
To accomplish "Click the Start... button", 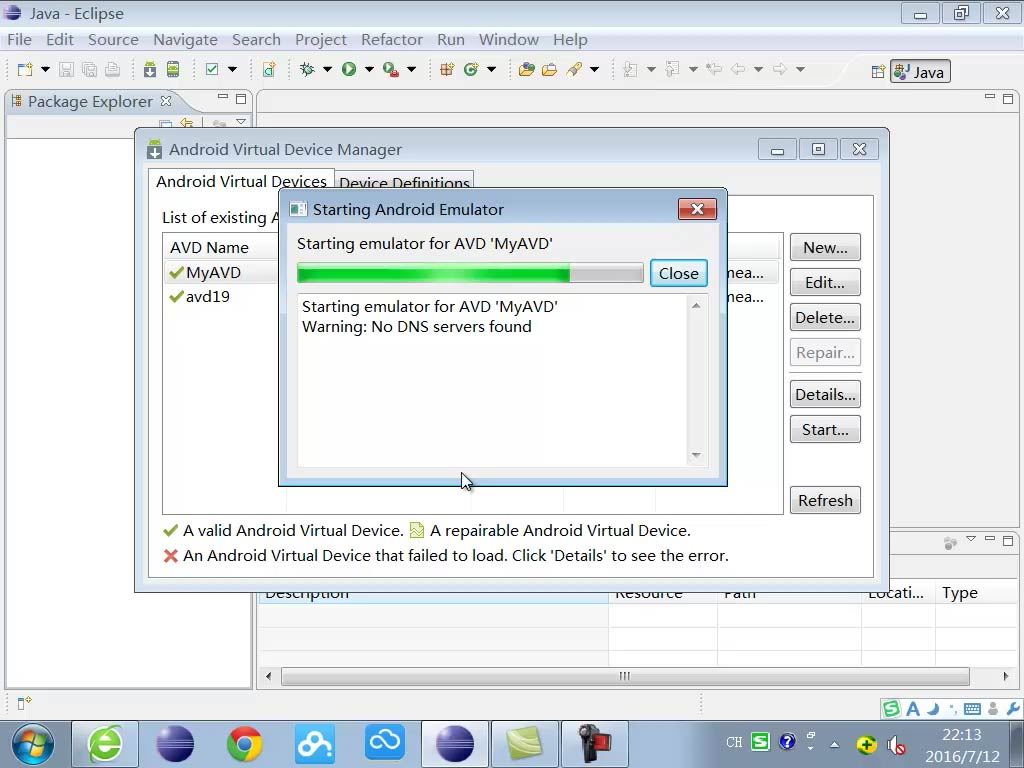I will [825, 430].
